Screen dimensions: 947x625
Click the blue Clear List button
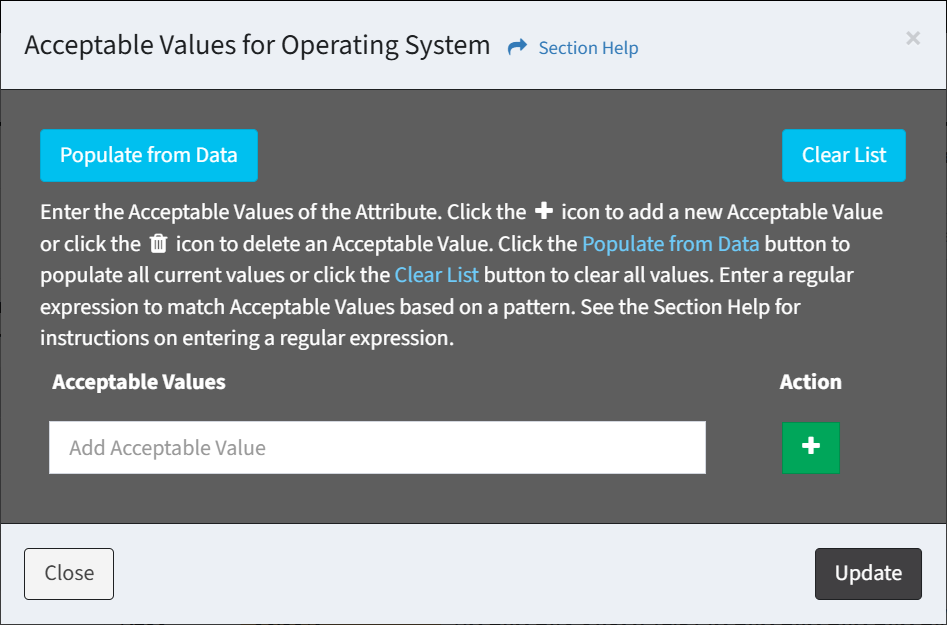[844, 155]
